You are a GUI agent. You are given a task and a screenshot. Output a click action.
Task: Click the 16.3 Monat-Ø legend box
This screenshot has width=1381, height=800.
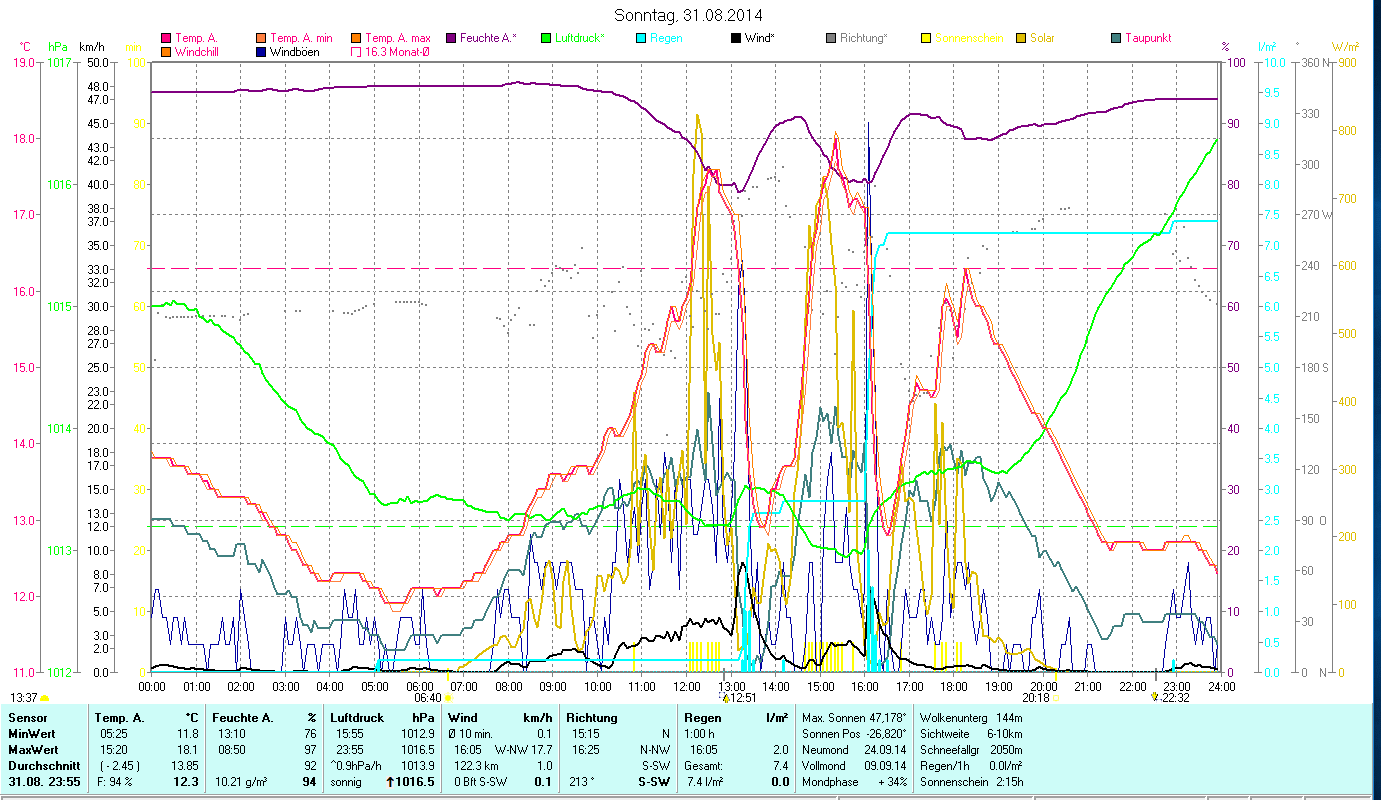click(355, 51)
